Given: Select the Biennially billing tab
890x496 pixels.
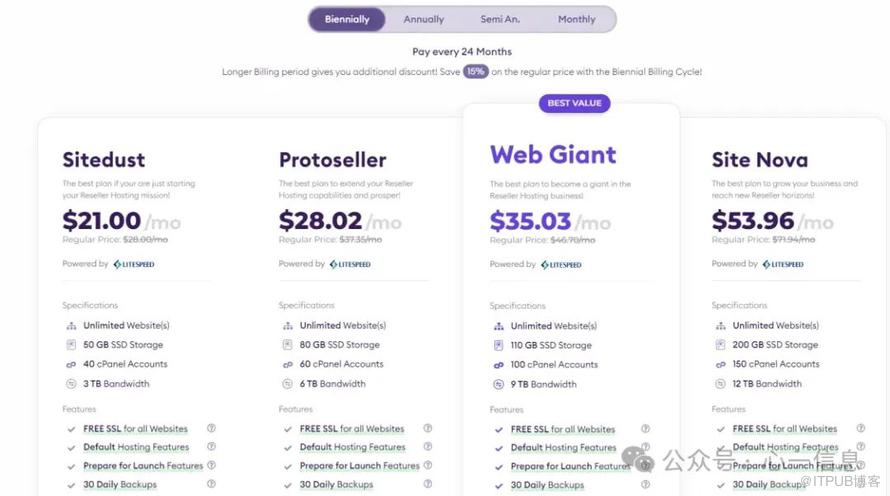Looking at the screenshot, I should [347, 19].
